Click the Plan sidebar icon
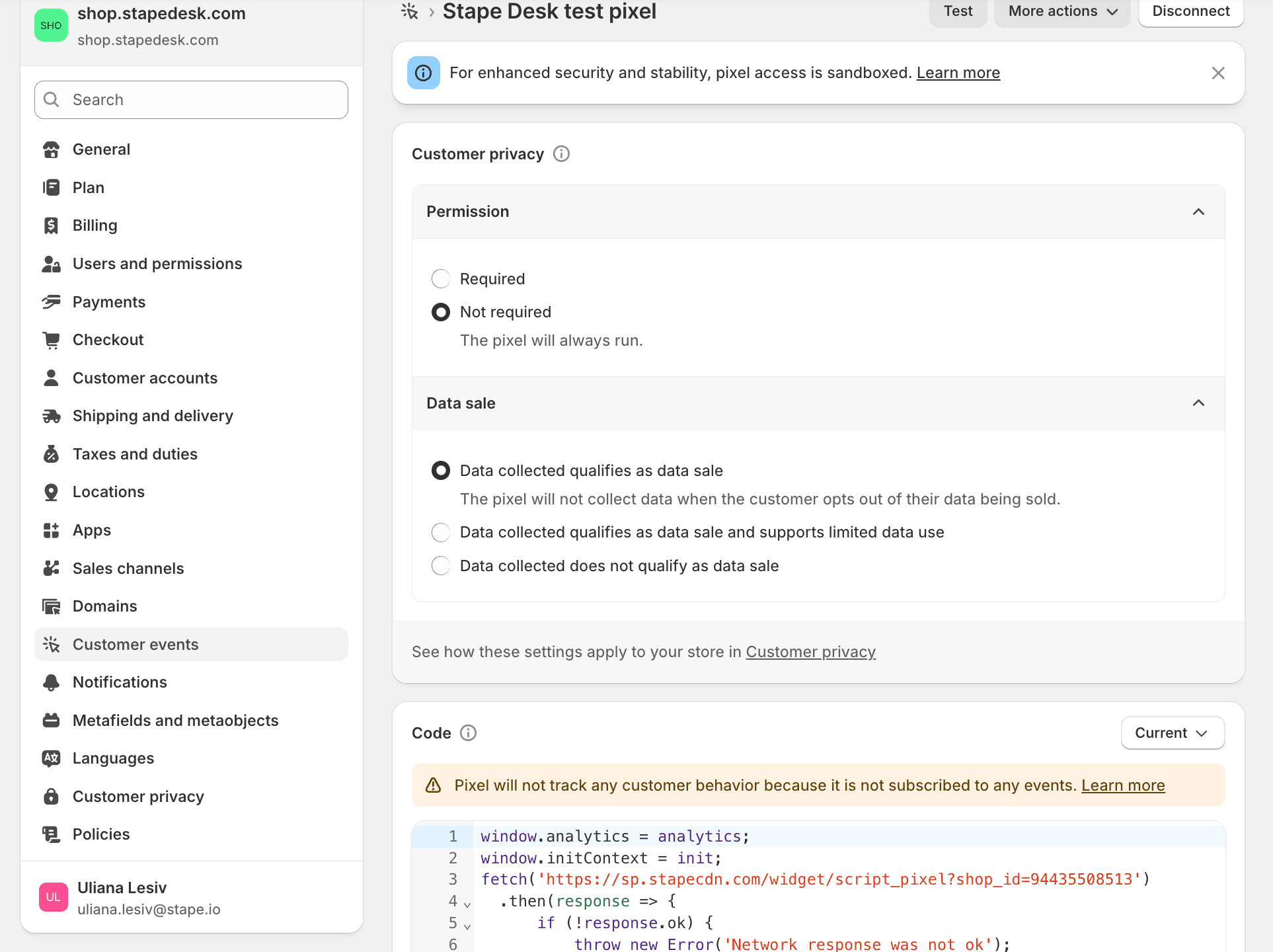1273x952 pixels. tap(51, 188)
